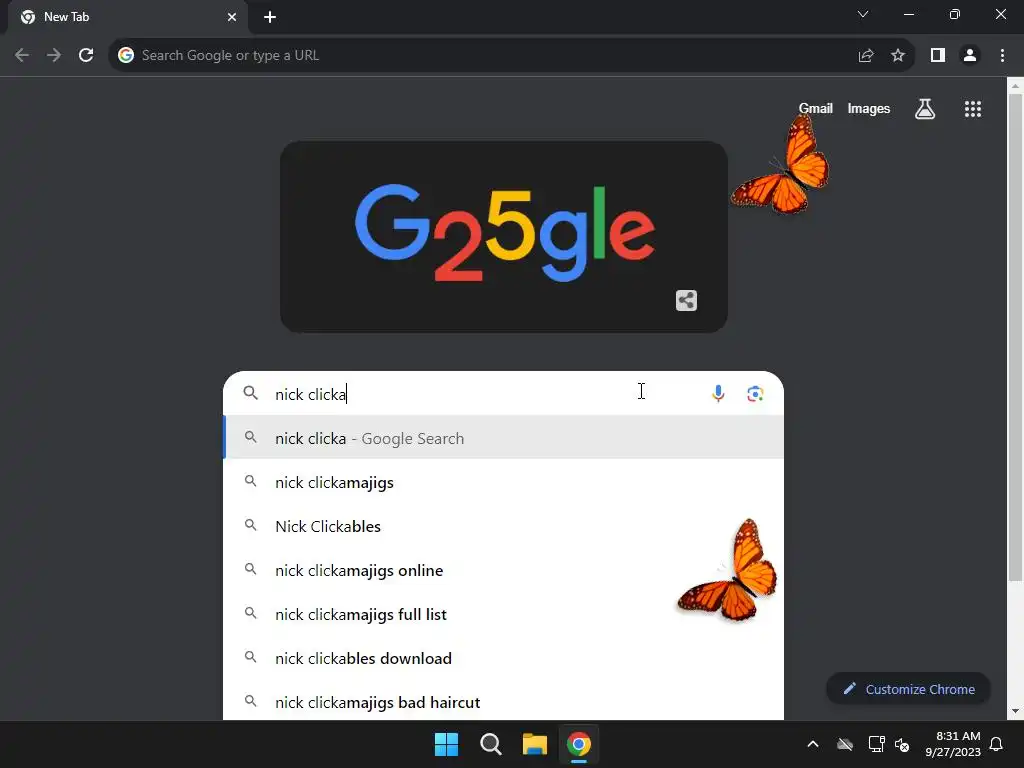The image size is (1024, 768).
Task: Click the Google 25 doodle logo
Action: coord(504,235)
